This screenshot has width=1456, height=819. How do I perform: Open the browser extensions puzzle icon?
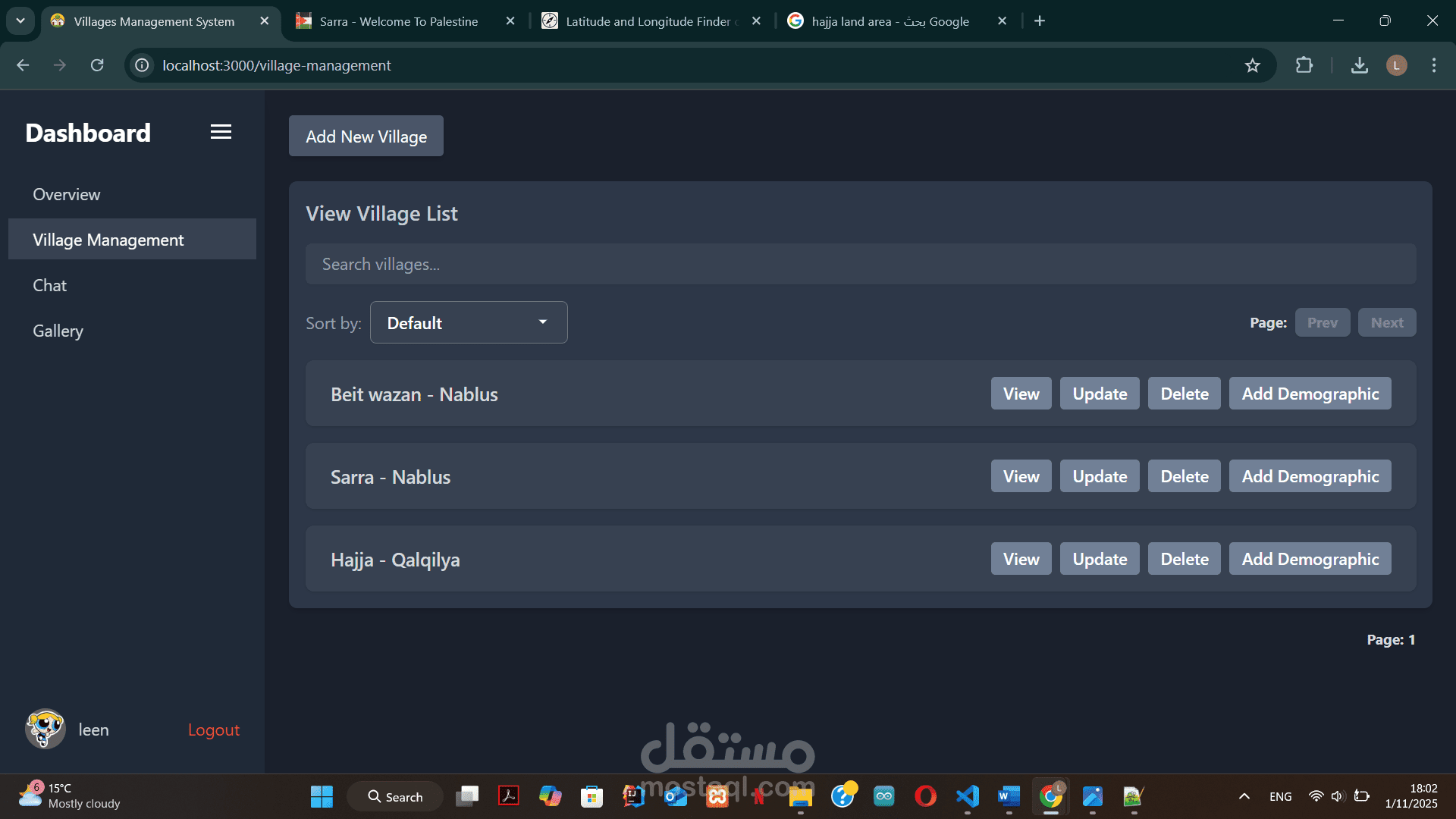[1304, 65]
